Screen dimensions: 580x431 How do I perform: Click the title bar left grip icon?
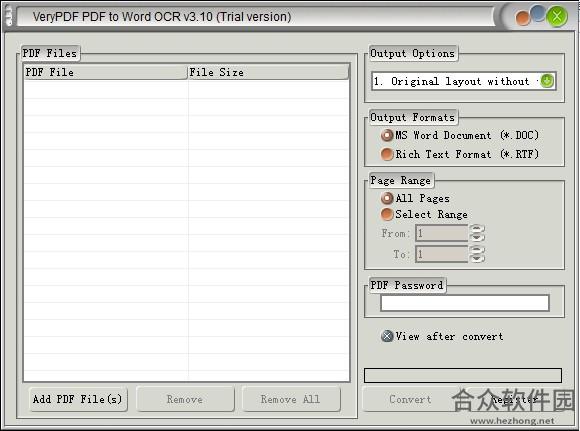coord(9,16)
